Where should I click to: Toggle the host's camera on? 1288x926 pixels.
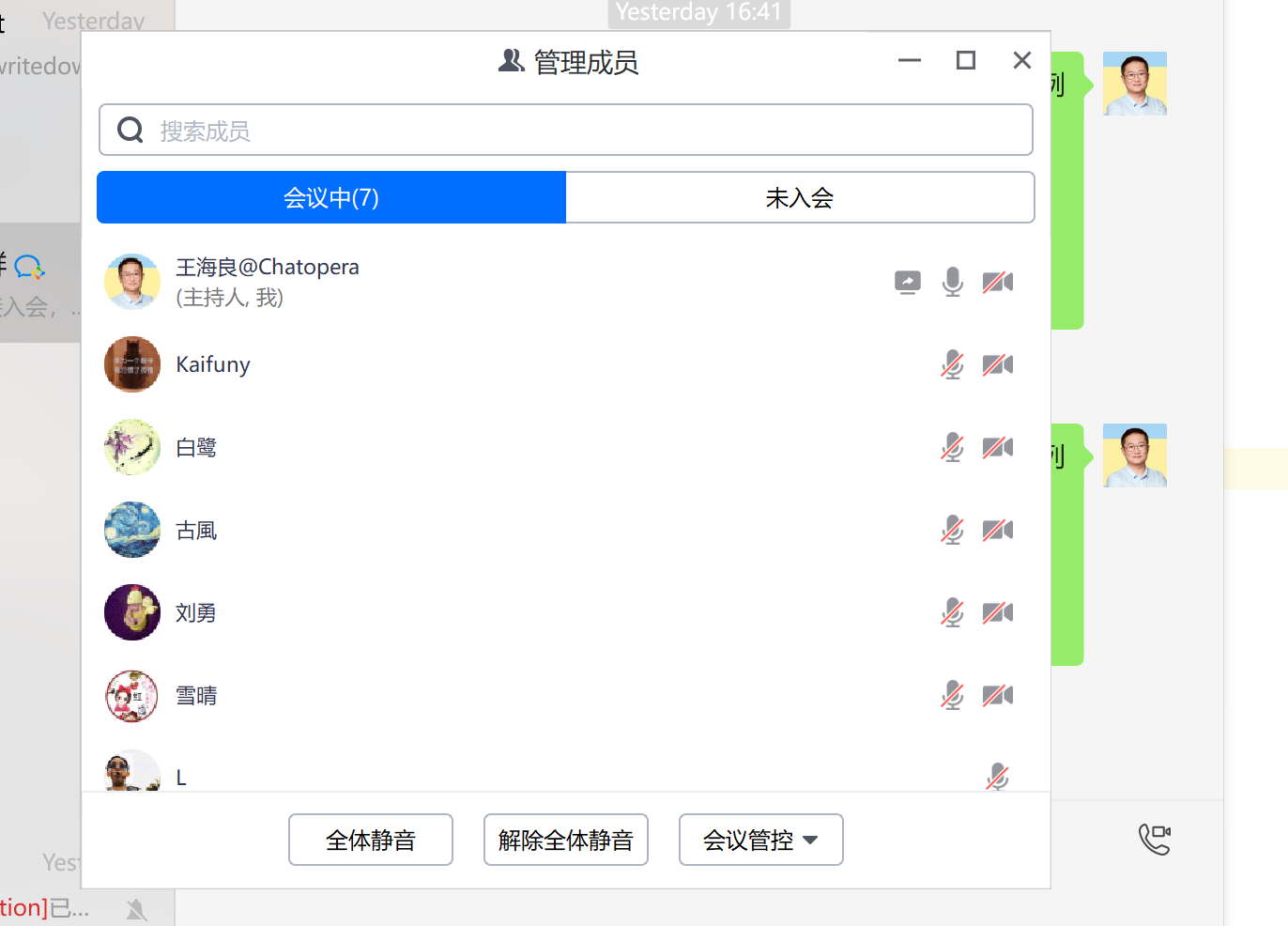click(x=997, y=282)
